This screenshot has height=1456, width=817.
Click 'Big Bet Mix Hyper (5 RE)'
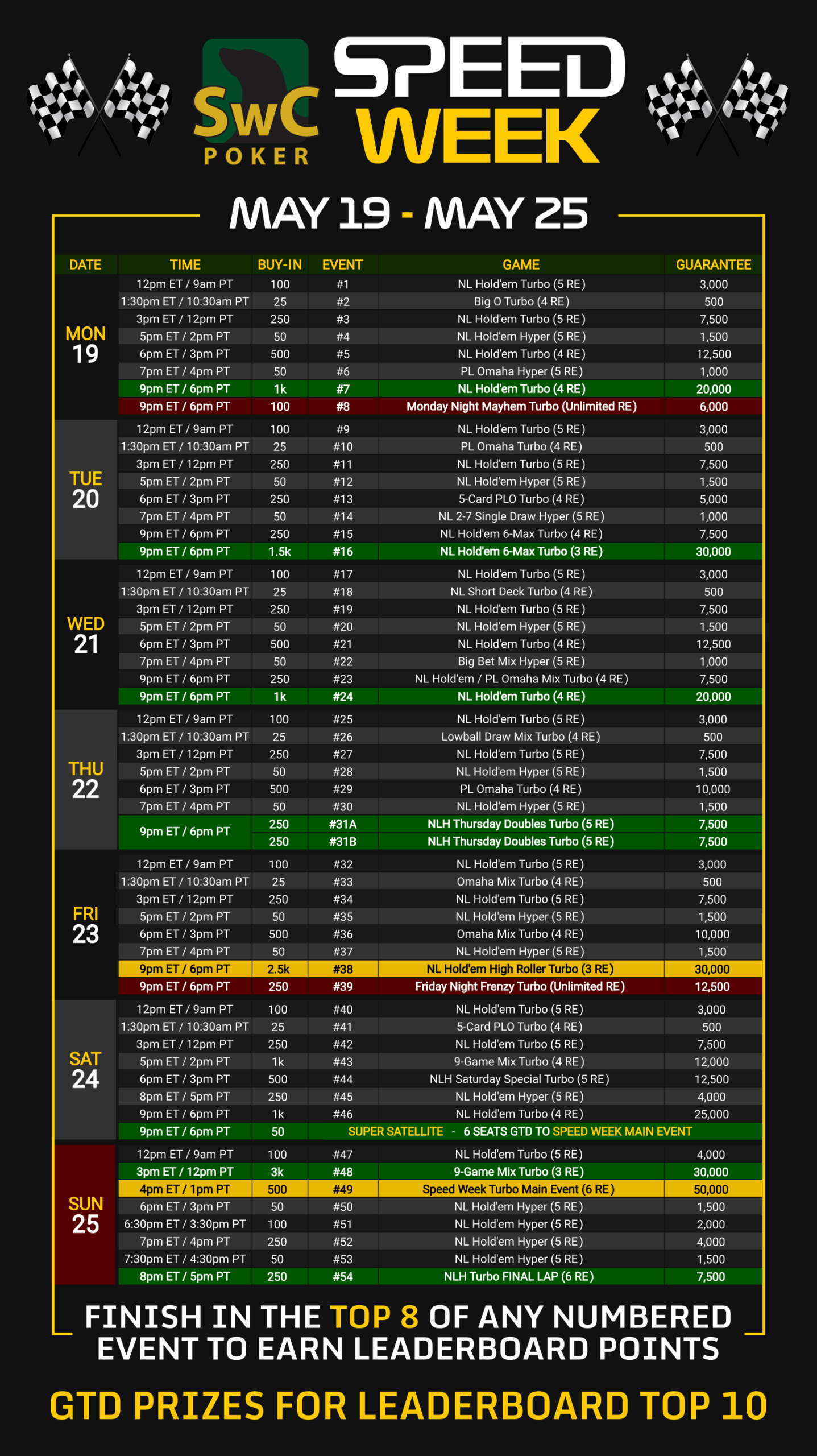click(521, 661)
